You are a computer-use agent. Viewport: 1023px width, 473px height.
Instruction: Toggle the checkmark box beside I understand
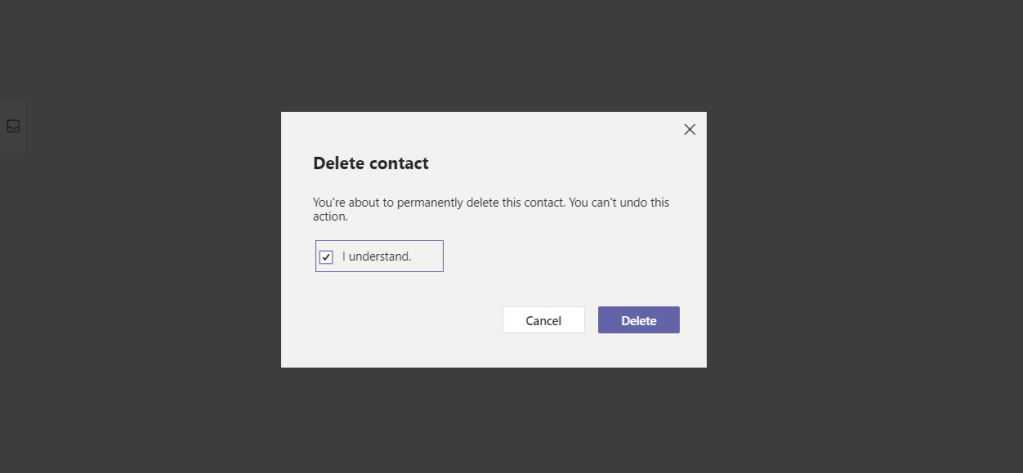click(326, 257)
